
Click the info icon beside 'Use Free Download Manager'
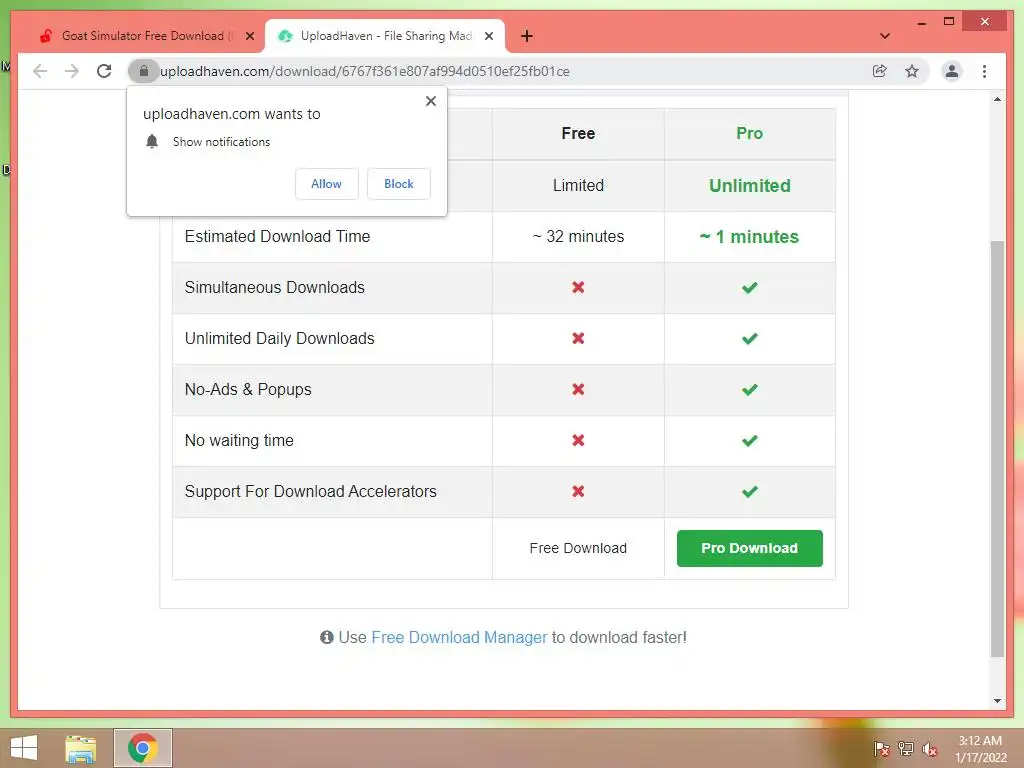[327, 637]
